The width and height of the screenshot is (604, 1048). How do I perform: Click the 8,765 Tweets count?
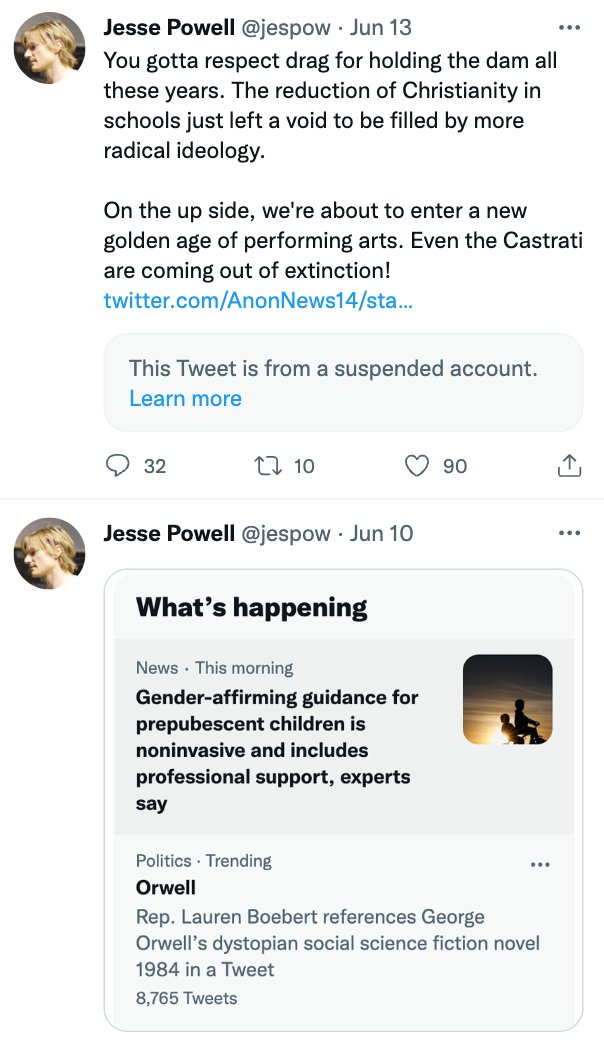[x=186, y=998]
